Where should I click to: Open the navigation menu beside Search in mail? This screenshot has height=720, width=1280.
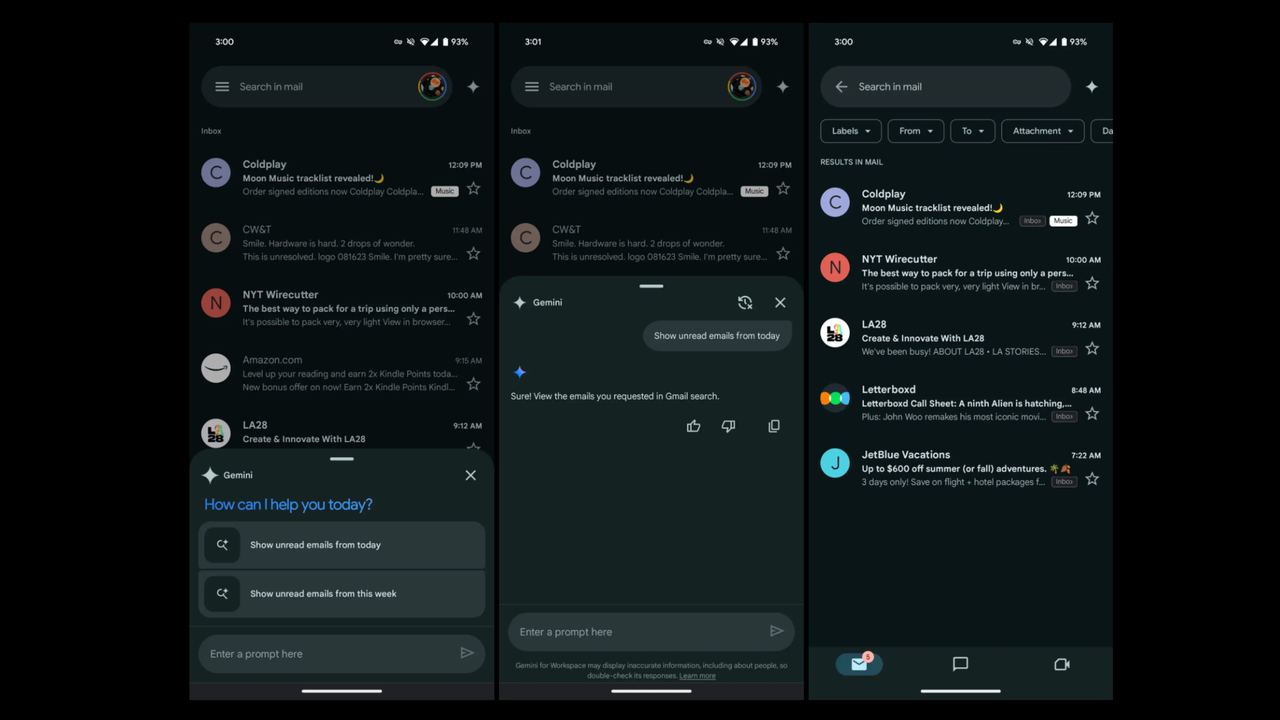click(x=222, y=86)
